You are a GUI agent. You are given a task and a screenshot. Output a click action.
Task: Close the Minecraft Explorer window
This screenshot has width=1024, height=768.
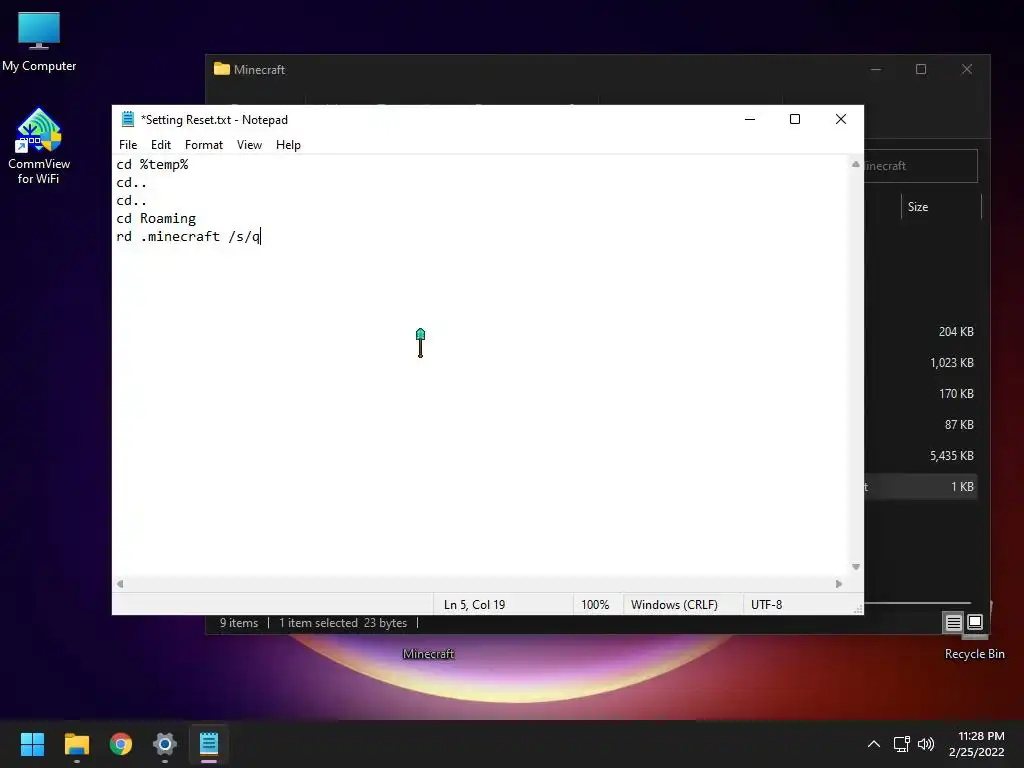click(967, 69)
